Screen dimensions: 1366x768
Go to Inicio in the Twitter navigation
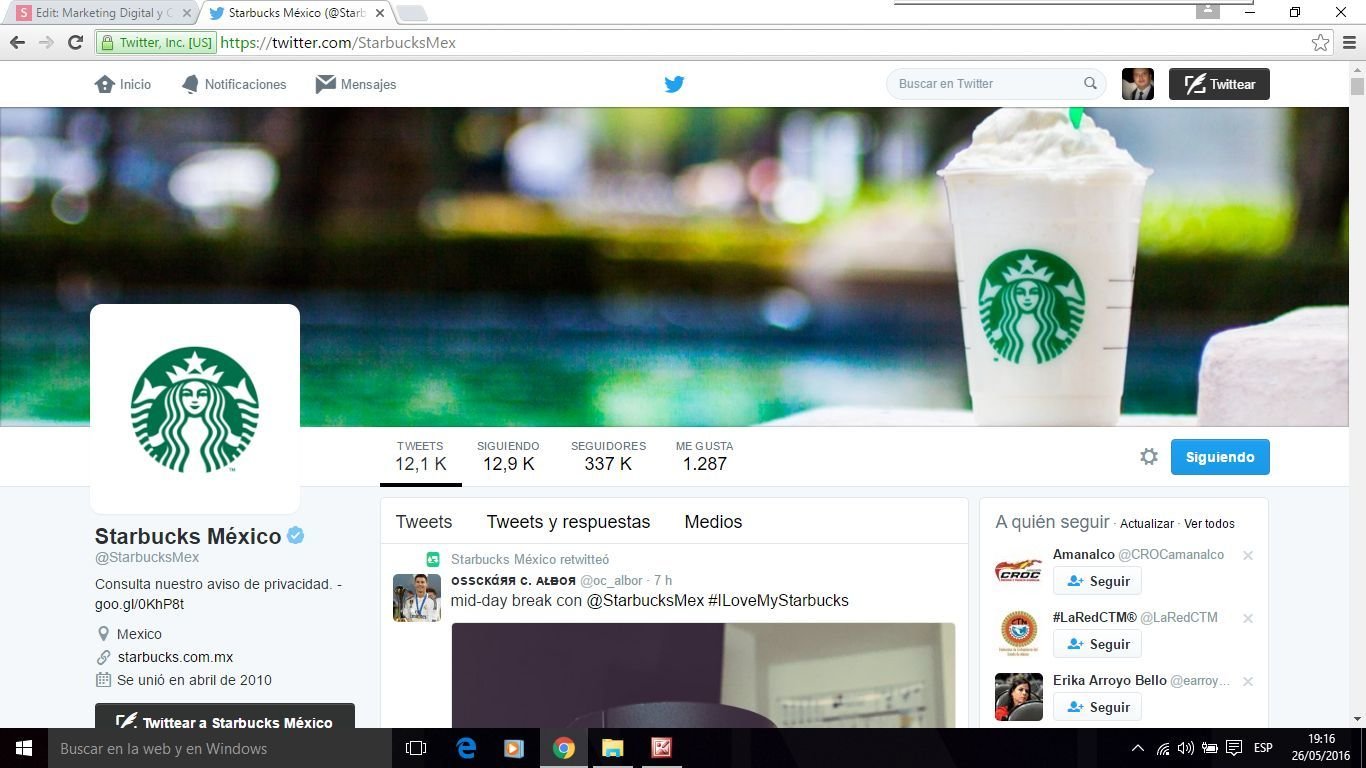(x=123, y=84)
